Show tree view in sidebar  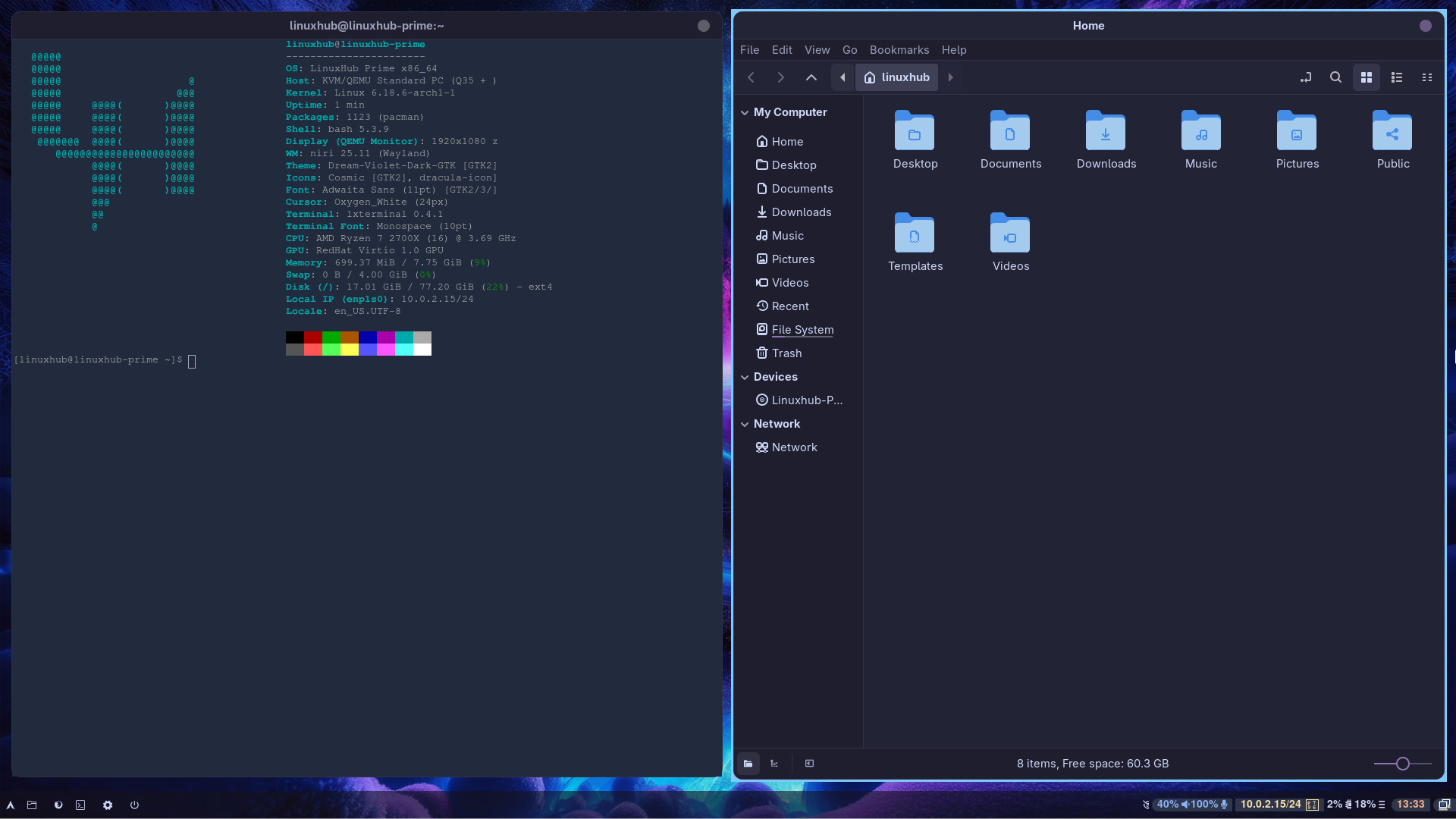pos(774,764)
